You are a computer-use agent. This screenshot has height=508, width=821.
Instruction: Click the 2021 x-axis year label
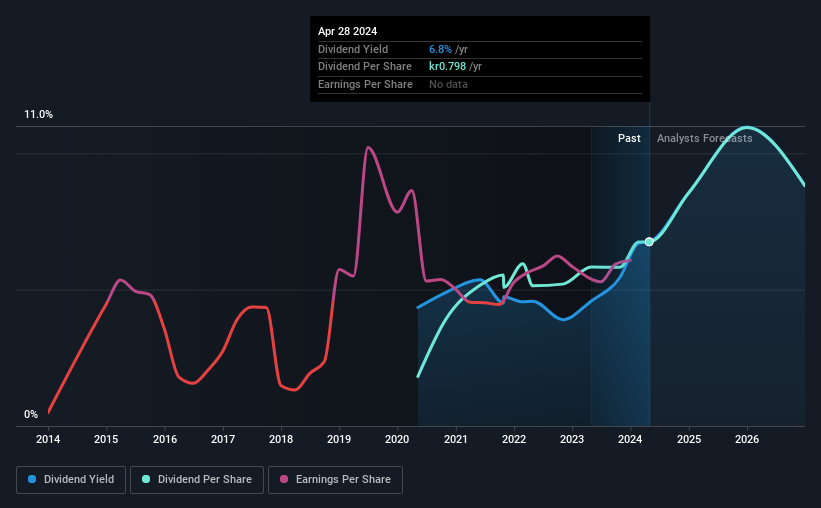coord(456,439)
